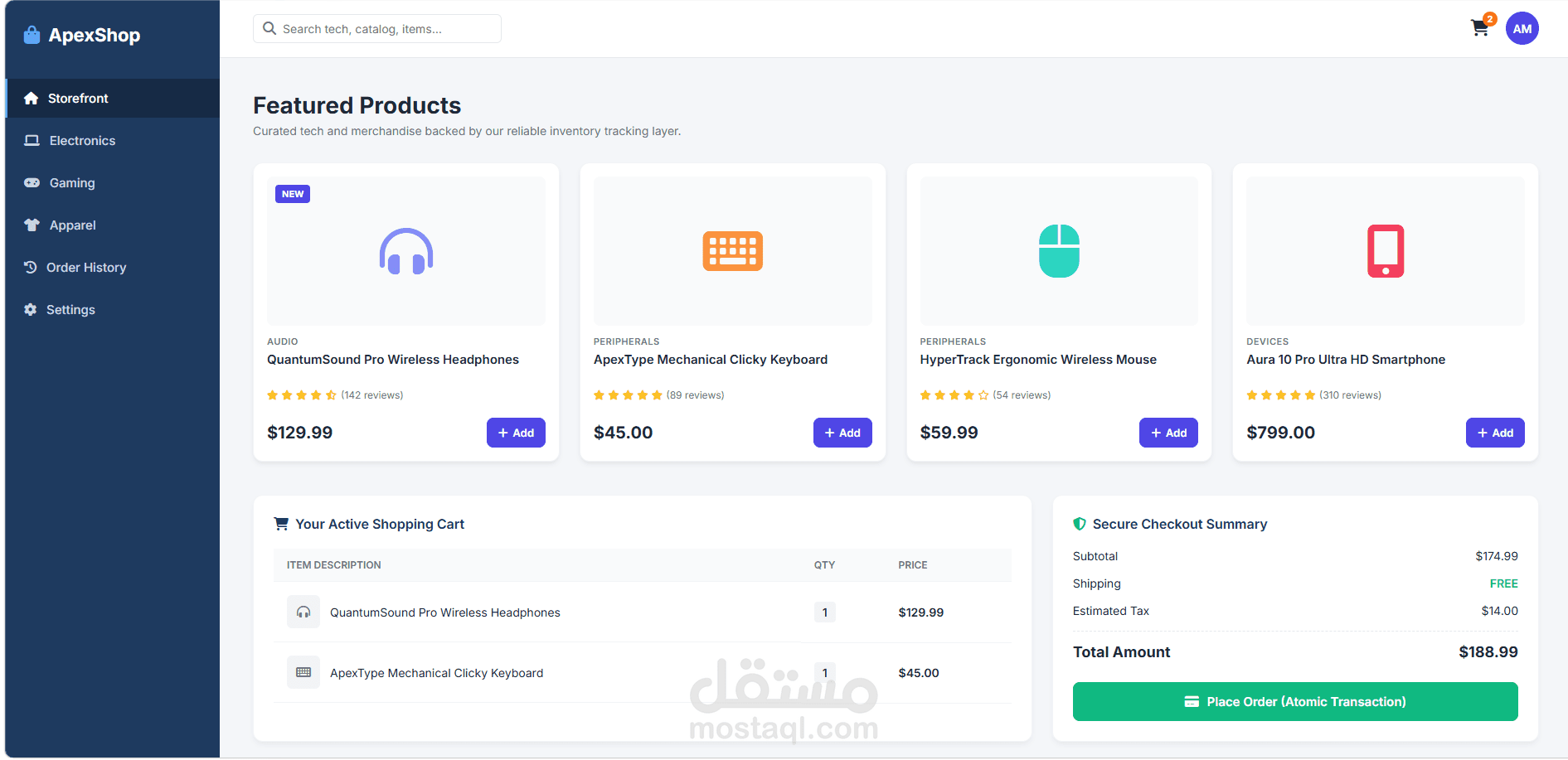Click the Order History clock icon
The height and width of the screenshot is (760, 1568).
tap(31, 267)
